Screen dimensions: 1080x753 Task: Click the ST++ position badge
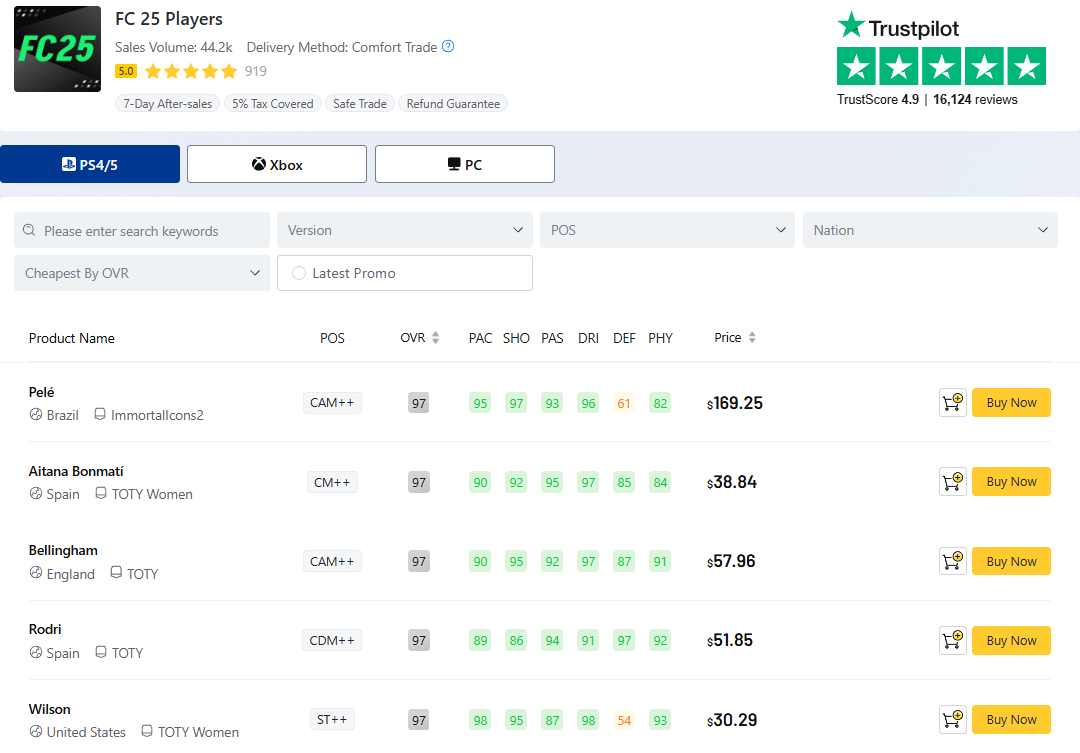coord(332,719)
